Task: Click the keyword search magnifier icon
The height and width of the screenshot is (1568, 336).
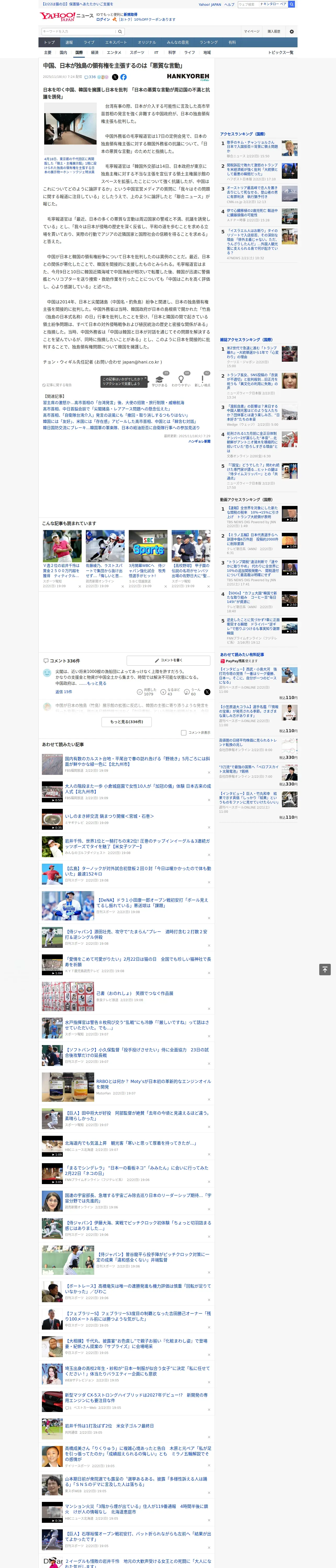Action: [120, 31]
